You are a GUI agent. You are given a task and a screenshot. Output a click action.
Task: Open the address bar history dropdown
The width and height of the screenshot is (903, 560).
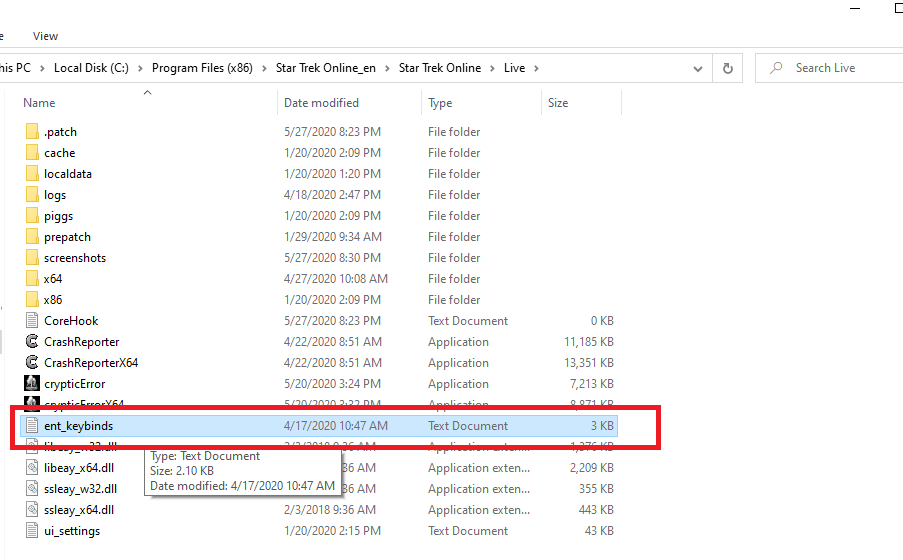[x=698, y=69]
